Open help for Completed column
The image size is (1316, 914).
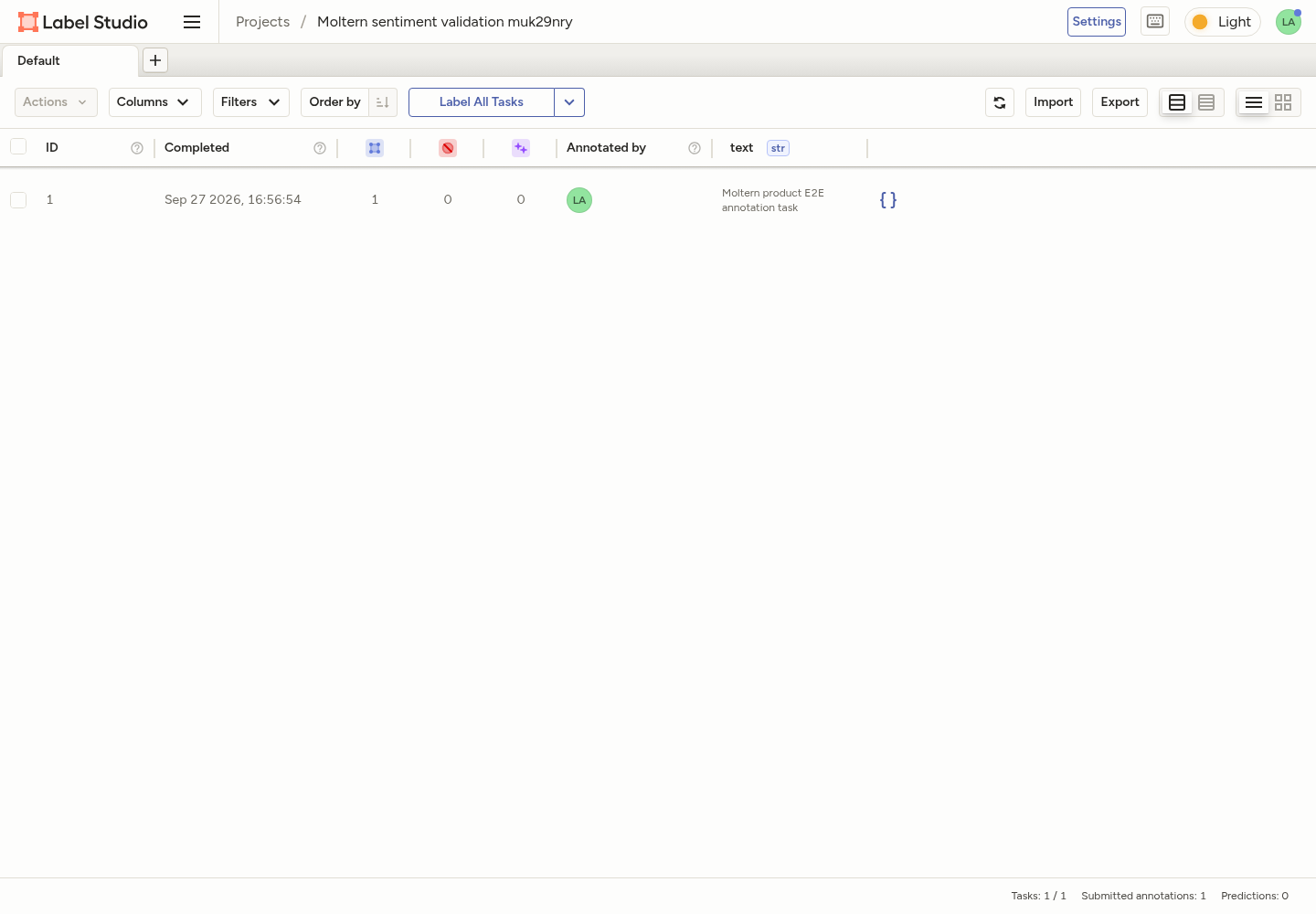320,148
